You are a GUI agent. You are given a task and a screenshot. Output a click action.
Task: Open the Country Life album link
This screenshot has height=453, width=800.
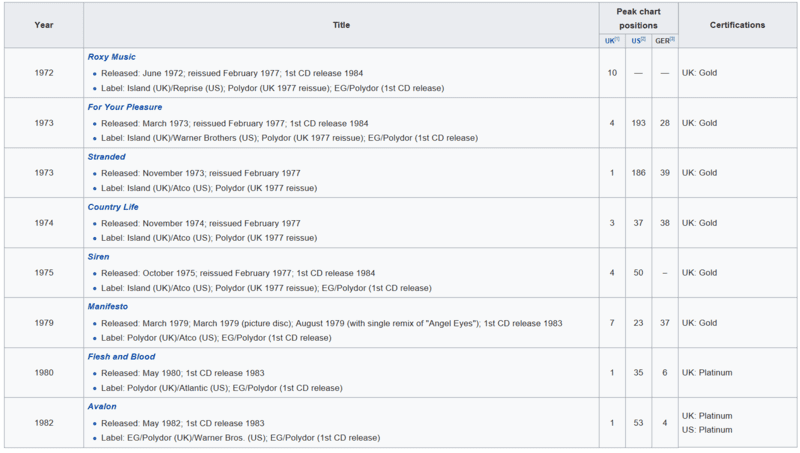click(x=113, y=207)
